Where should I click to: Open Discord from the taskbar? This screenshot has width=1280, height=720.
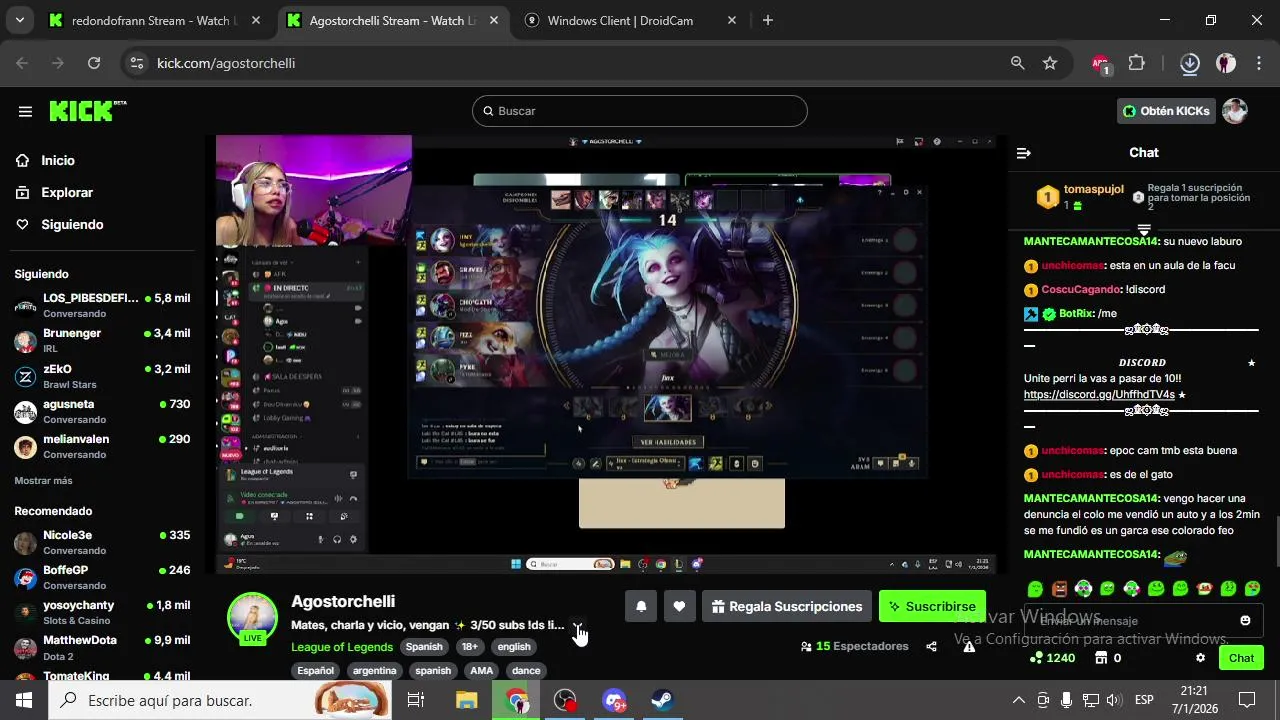(614, 700)
